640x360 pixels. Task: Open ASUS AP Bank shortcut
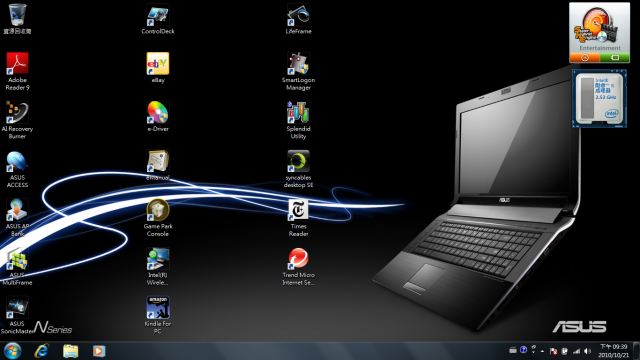[17, 217]
